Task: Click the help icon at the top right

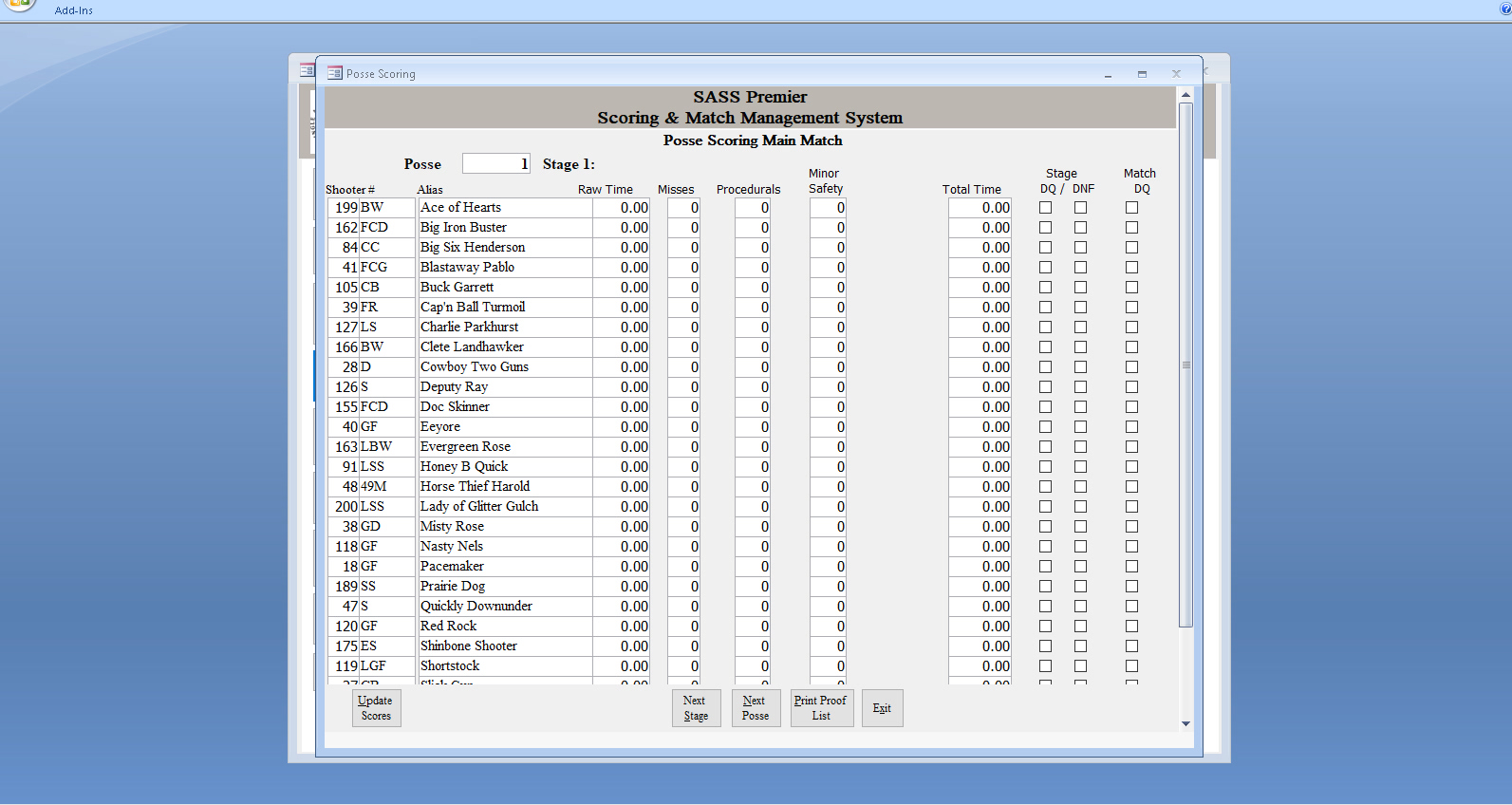Action: tap(1505, 8)
